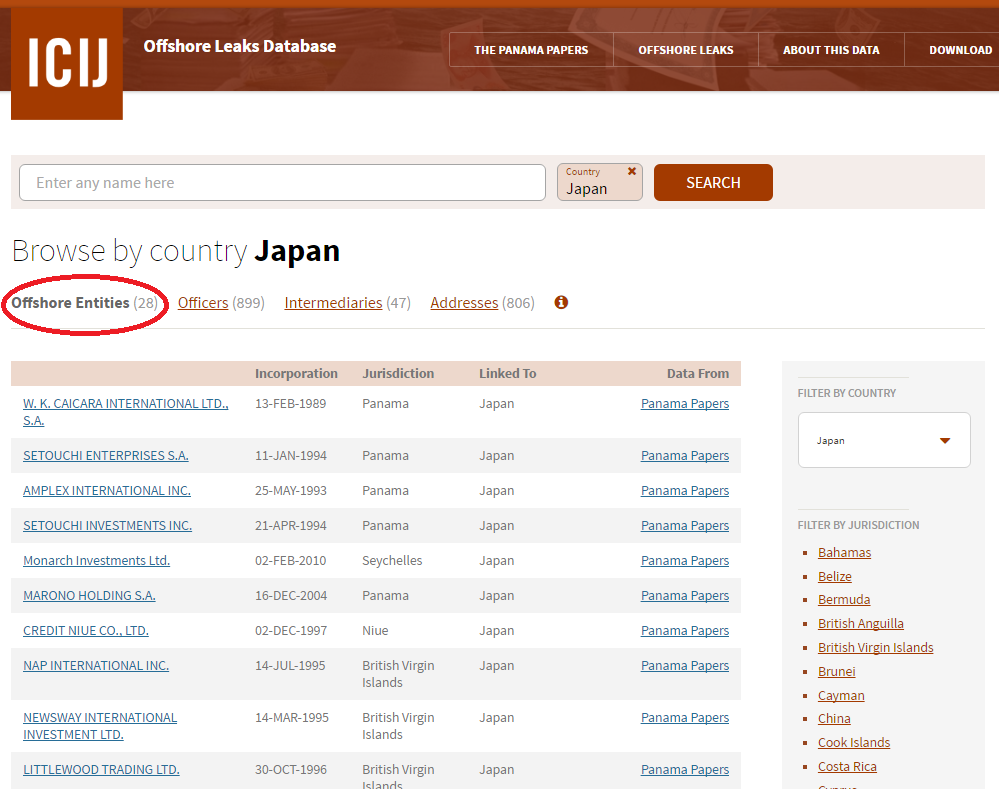Filter jurisdiction by Bermuda
Image resolution: width=999 pixels, height=789 pixels.
pyautogui.click(x=844, y=600)
